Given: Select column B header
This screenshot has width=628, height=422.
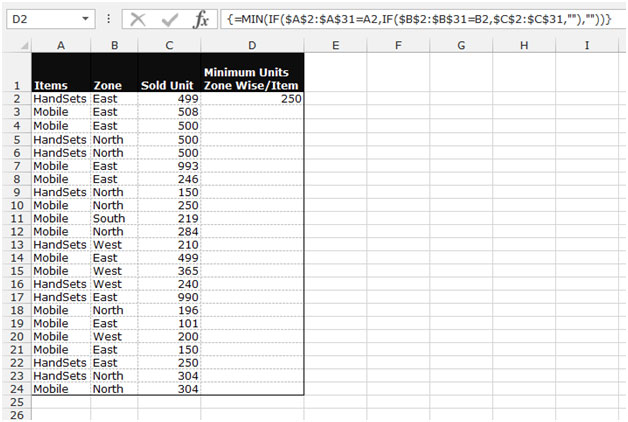Looking at the screenshot, I should [115, 46].
